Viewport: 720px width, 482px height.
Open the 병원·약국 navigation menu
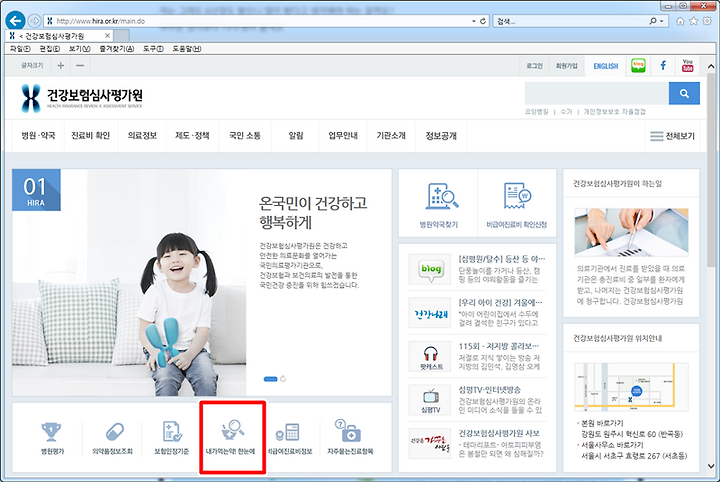[38, 135]
